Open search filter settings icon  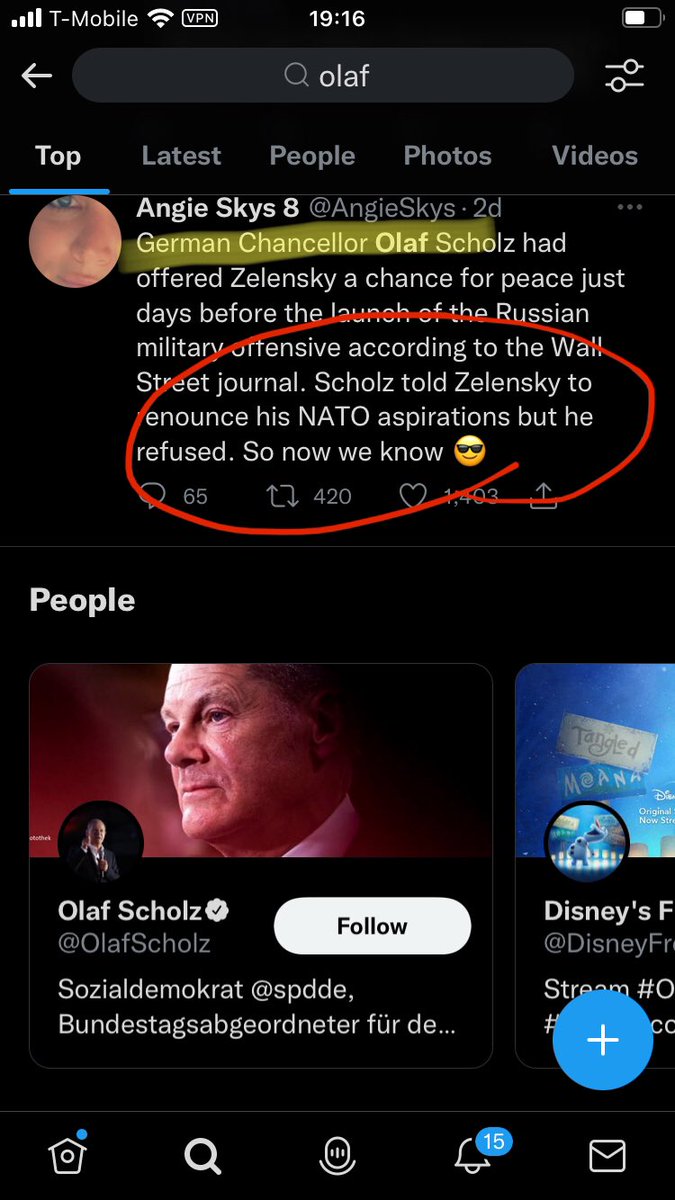[x=625, y=76]
